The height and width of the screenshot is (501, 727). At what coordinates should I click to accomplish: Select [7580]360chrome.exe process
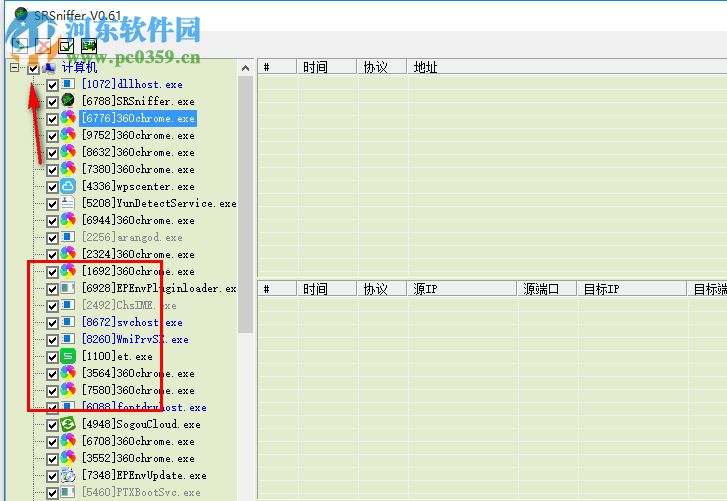(138, 390)
